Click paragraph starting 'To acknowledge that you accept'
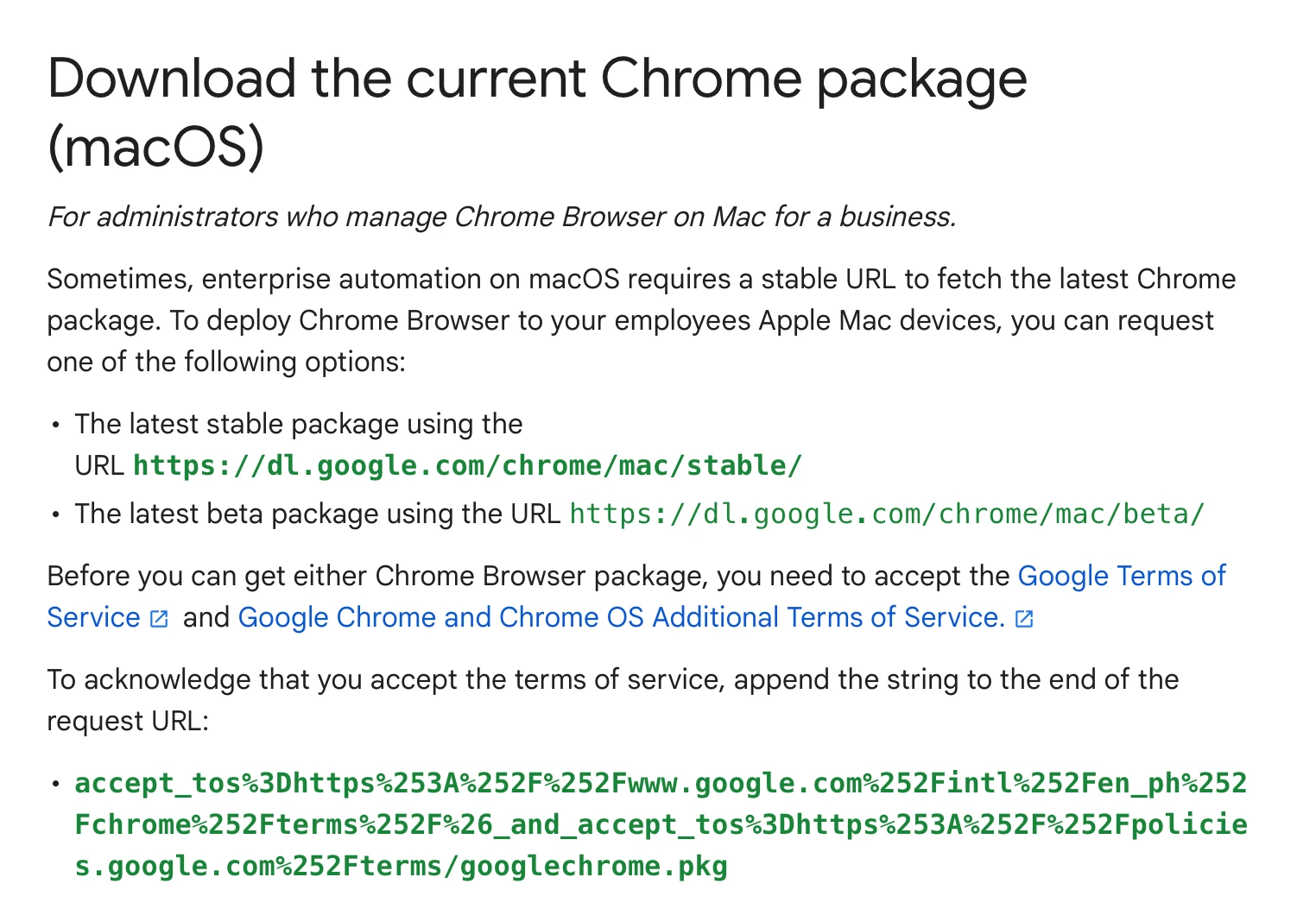The height and width of the screenshot is (915, 1316). coord(613,700)
